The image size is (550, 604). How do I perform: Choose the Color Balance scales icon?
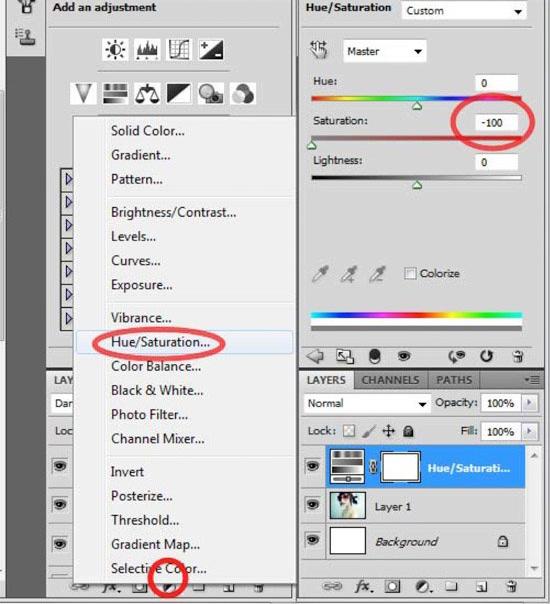pyautogui.click(x=147, y=94)
